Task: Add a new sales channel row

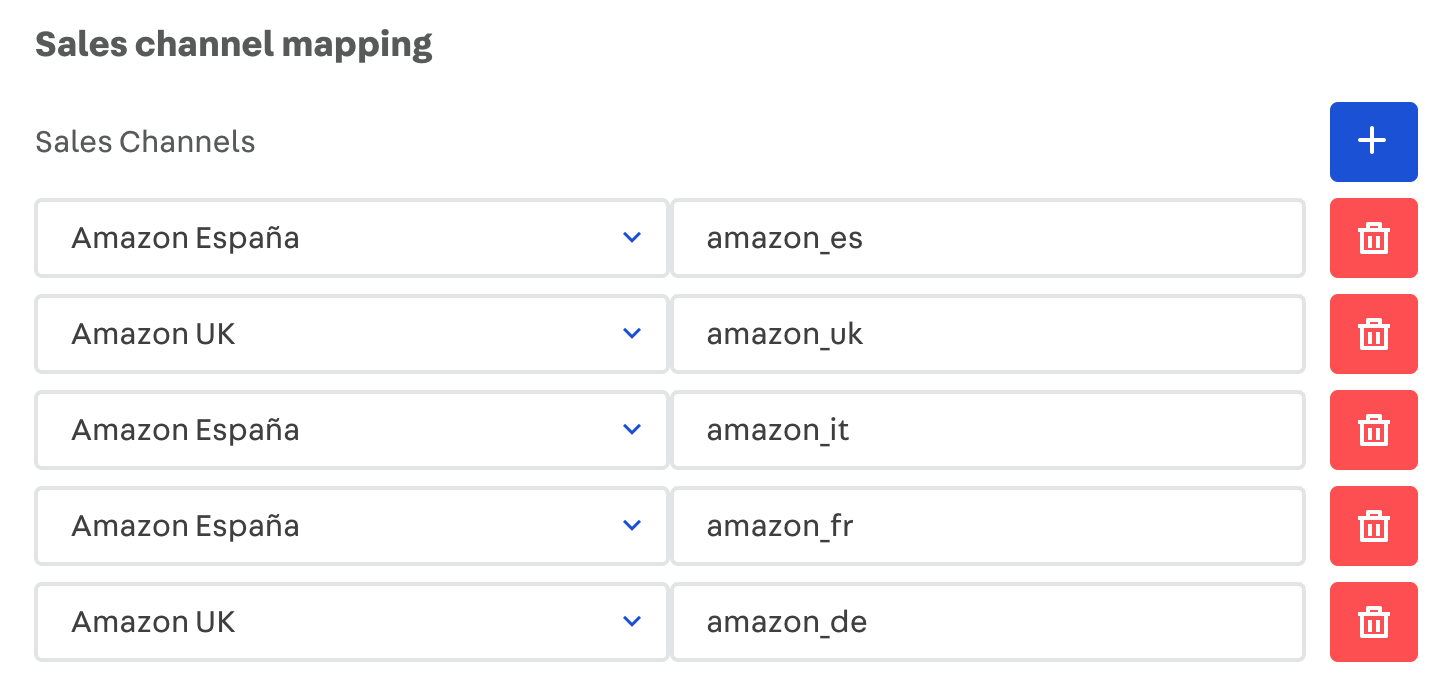Action: pyautogui.click(x=1373, y=142)
